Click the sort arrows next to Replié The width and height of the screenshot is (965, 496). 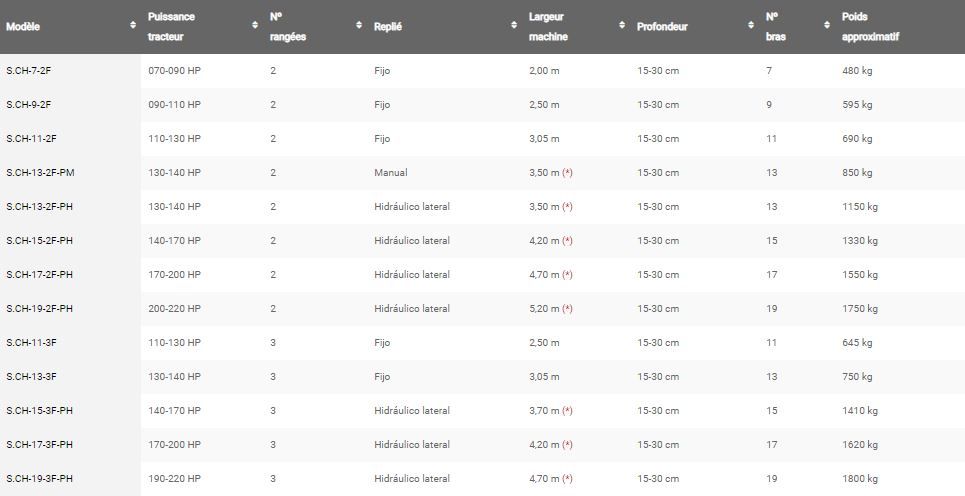tap(514, 26)
